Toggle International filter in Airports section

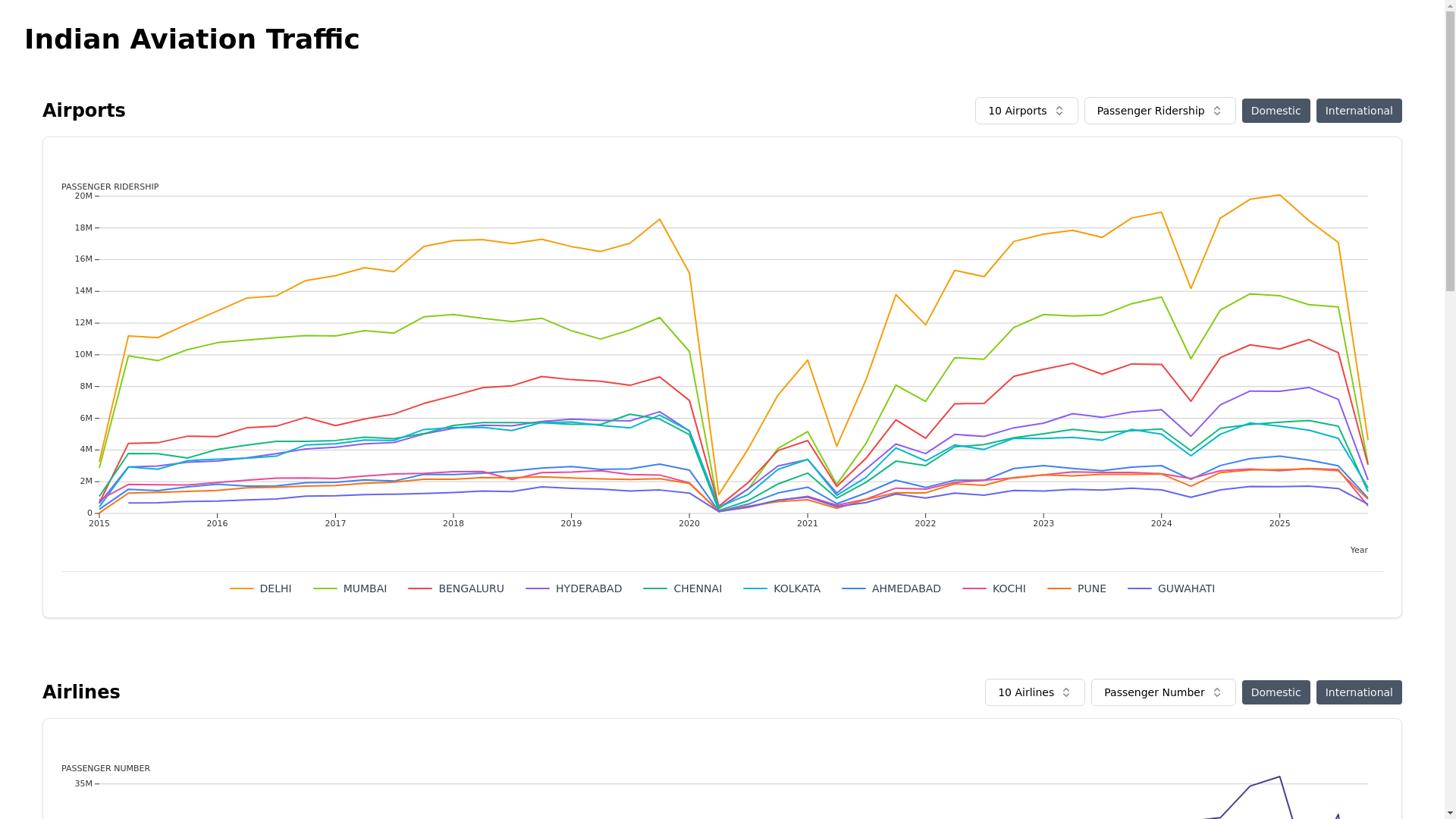(x=1358, y=111)
